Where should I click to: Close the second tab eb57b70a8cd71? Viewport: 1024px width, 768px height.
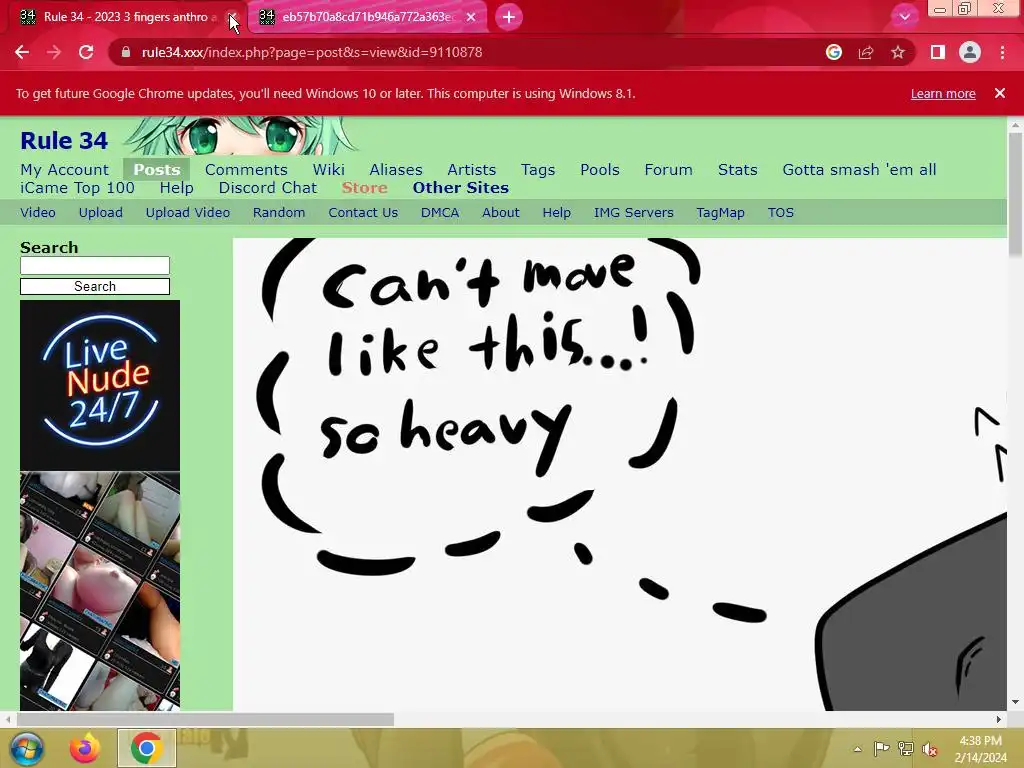point(471,17)
